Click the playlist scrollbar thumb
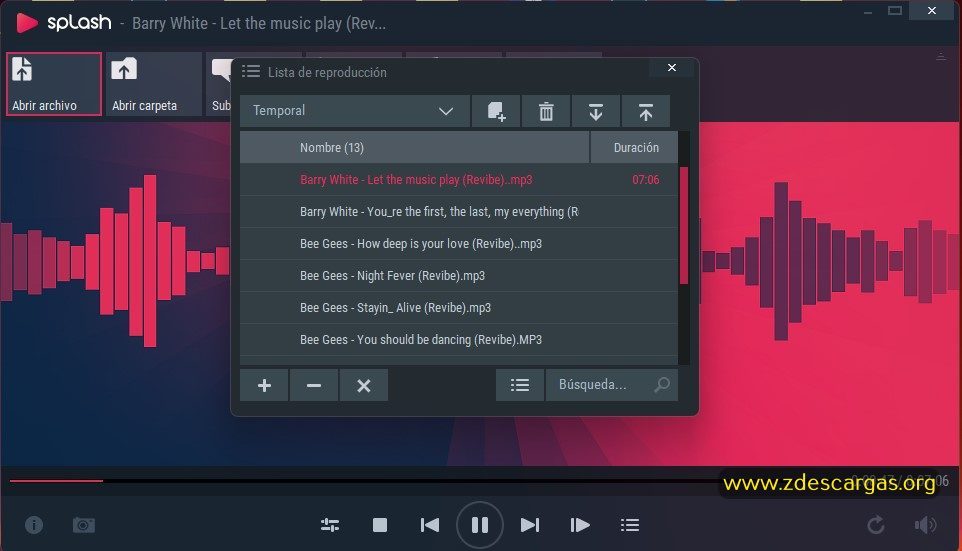The height and width of the screenshot is (551, 962). [x=683, y=225]
